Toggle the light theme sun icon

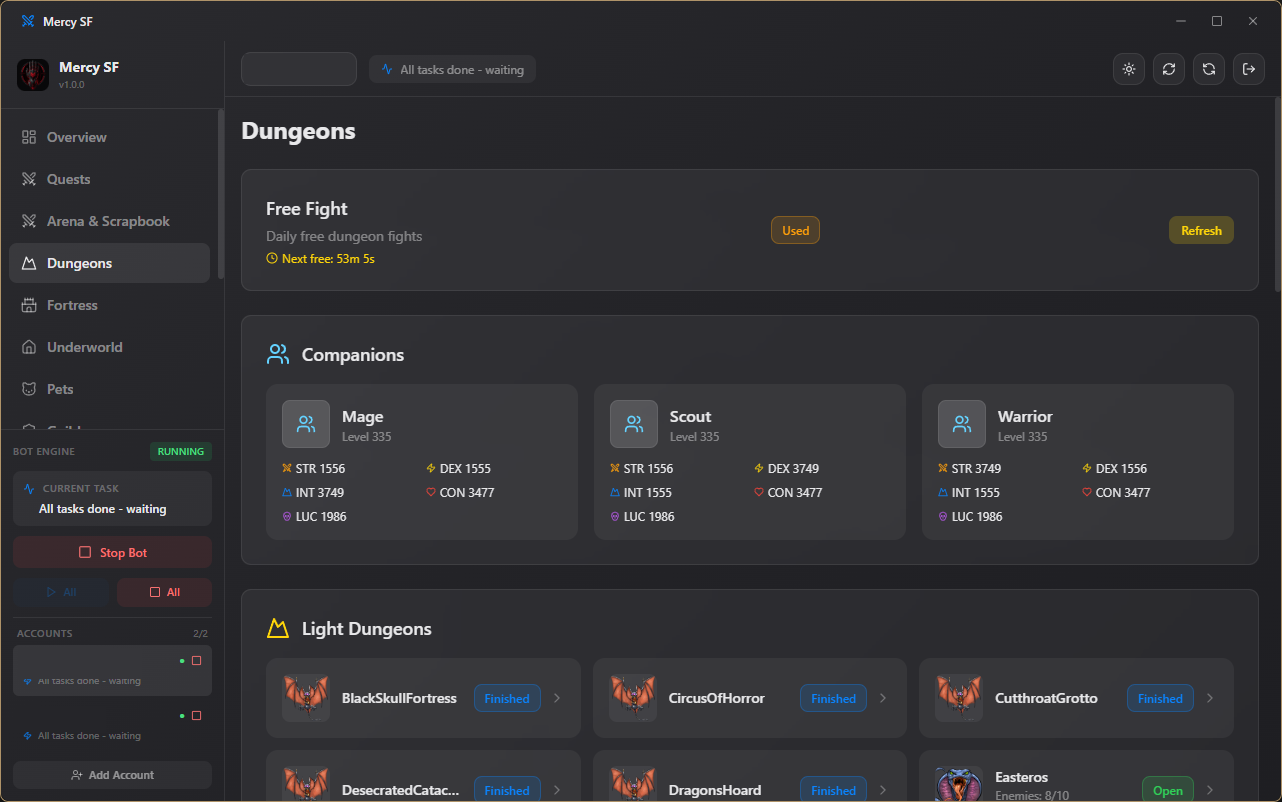coord(1129,69)
